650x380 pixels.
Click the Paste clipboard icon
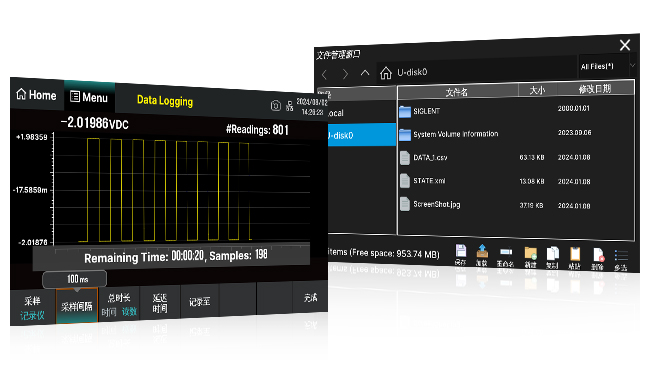tap(575, 254)
